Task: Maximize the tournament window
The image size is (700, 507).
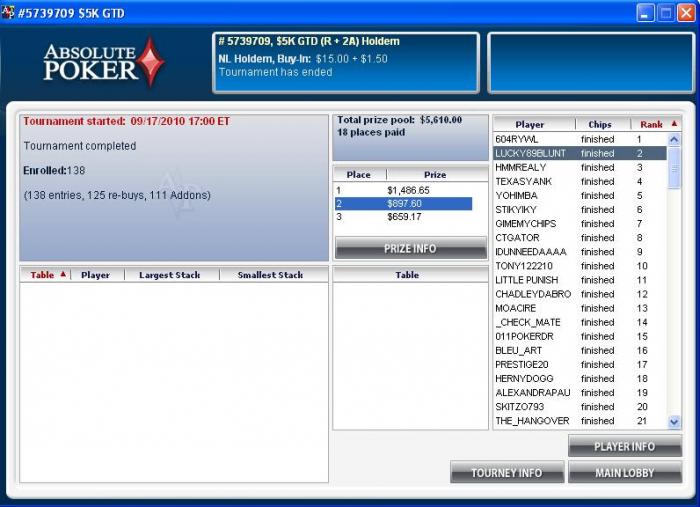Action: coord(666,13)
